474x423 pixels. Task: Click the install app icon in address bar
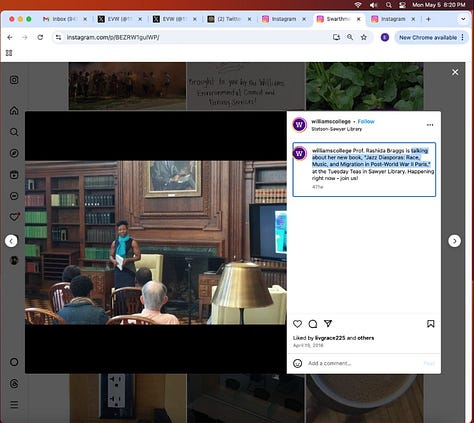click(x=336, y=37)
